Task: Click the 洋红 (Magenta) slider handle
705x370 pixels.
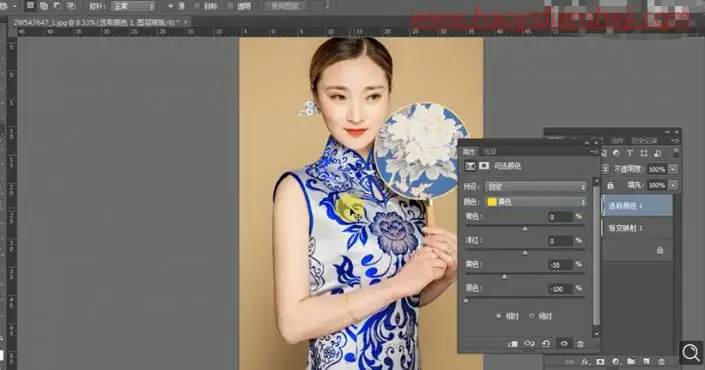Action: tap(525, 253)
